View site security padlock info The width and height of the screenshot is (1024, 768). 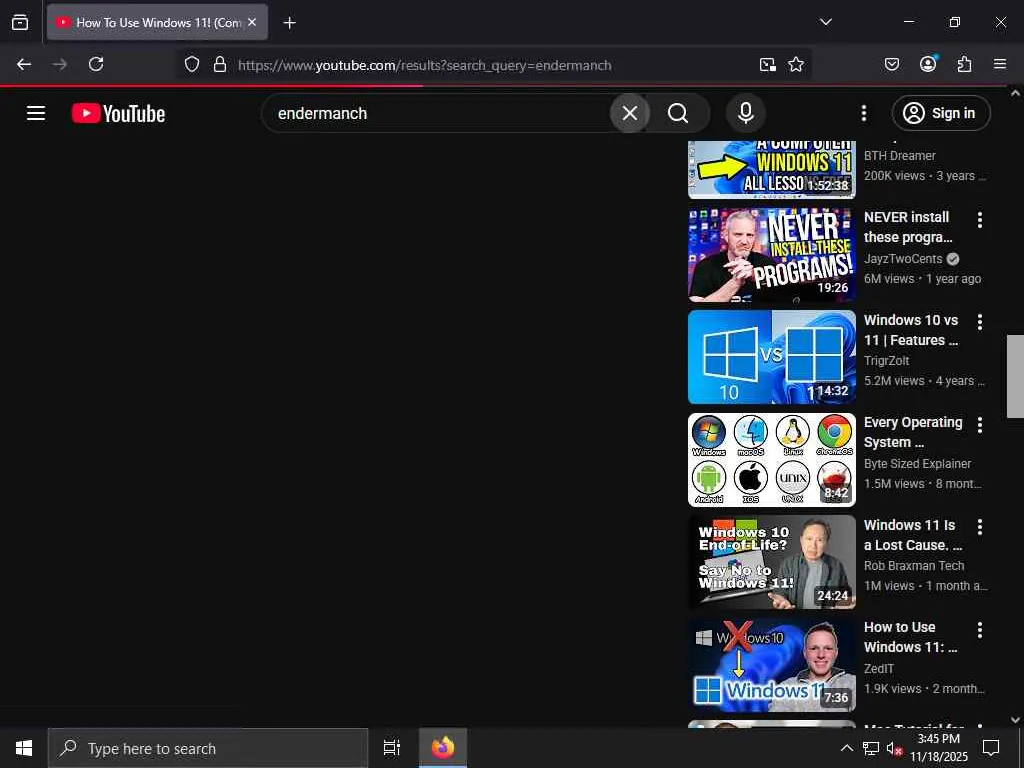point(220,64)
